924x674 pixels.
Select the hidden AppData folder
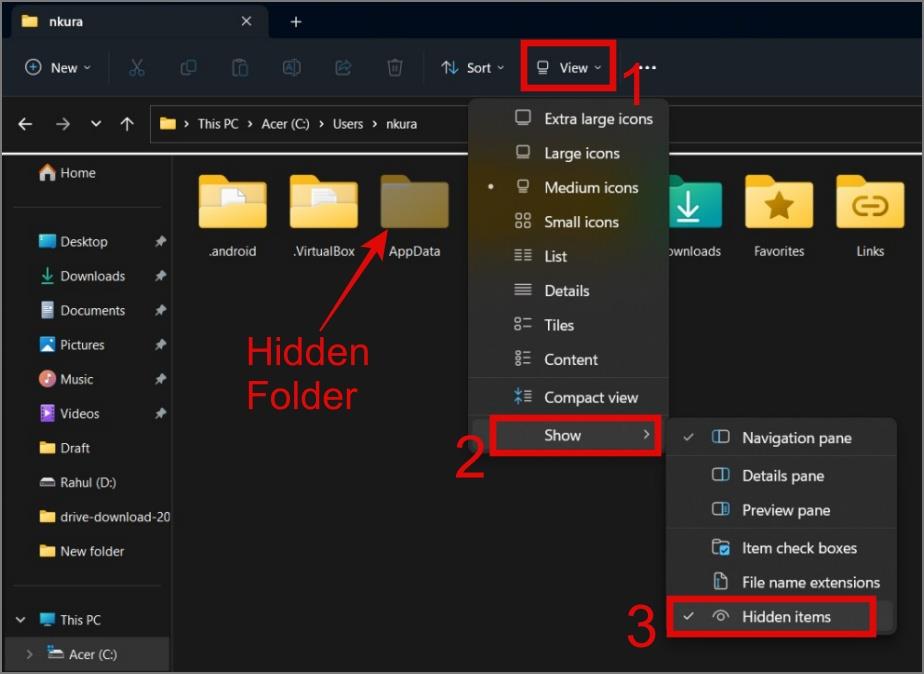click(x=414, y=216)
